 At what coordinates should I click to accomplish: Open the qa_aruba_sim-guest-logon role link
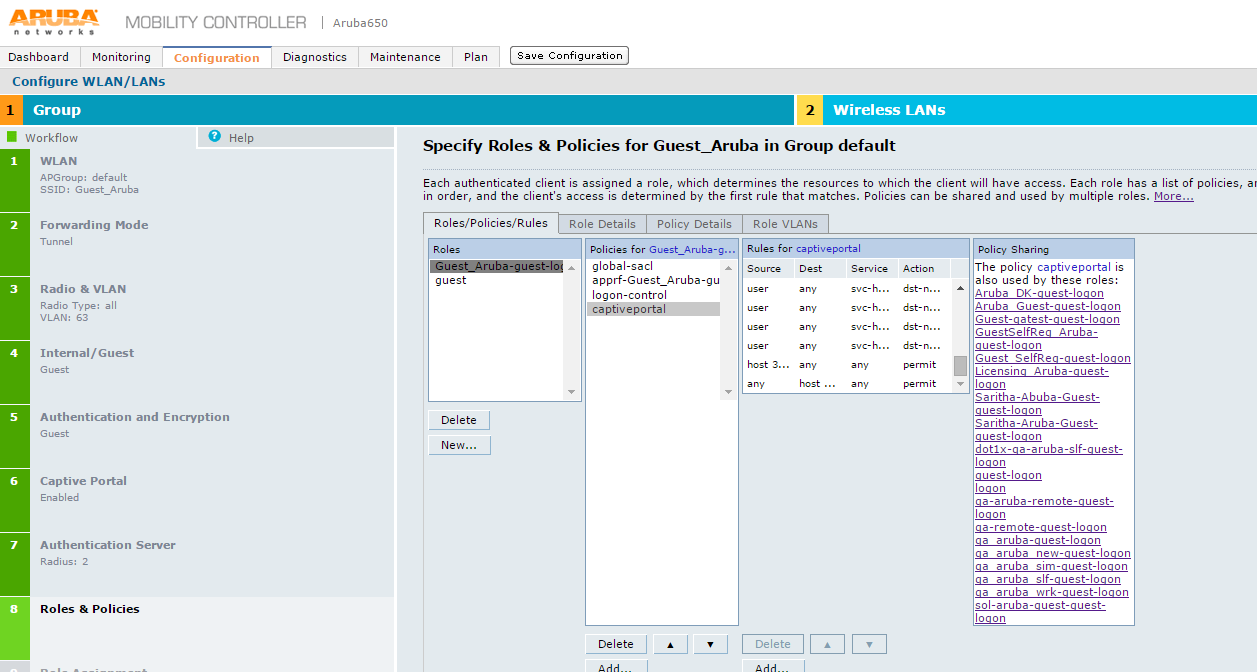[x=1051, y=566]
